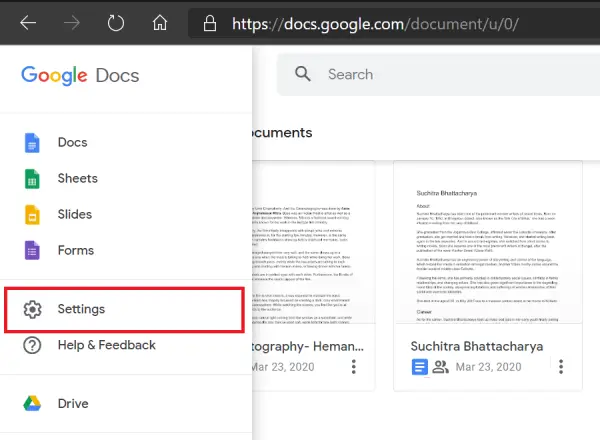Click the Heman... document title
The height and width of the screenshot is (440, 600).
click(308, 346)
